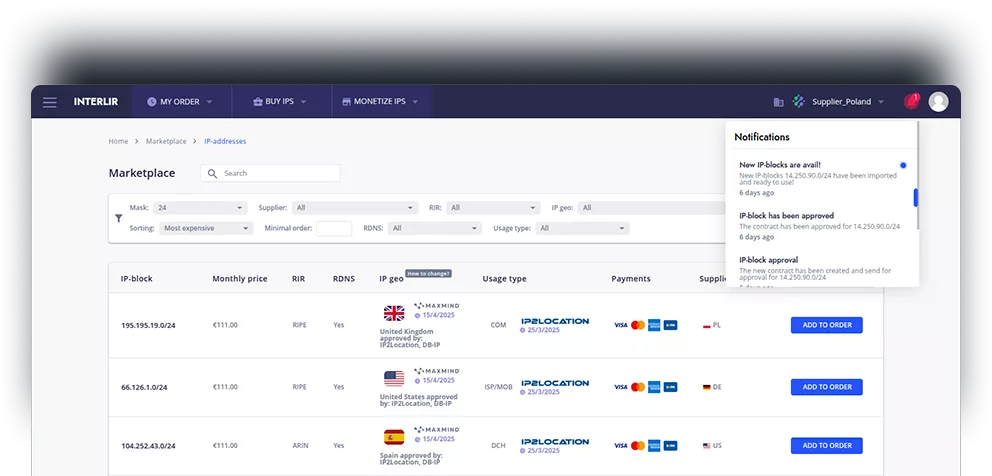Image resolution: width=992 pixels, height=476 pixels.
Task: Click the INTERLIR logo
Action: coord(96,102)
